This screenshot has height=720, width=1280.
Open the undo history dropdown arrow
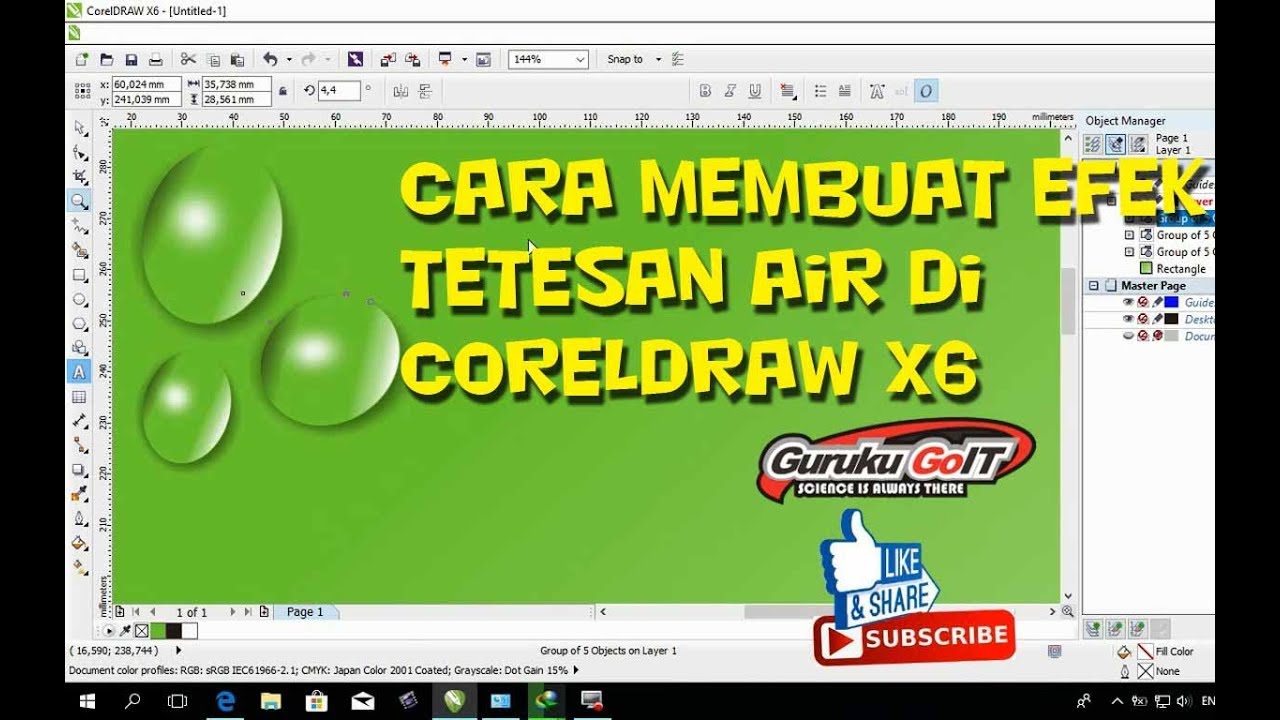(x=289, y=60)
